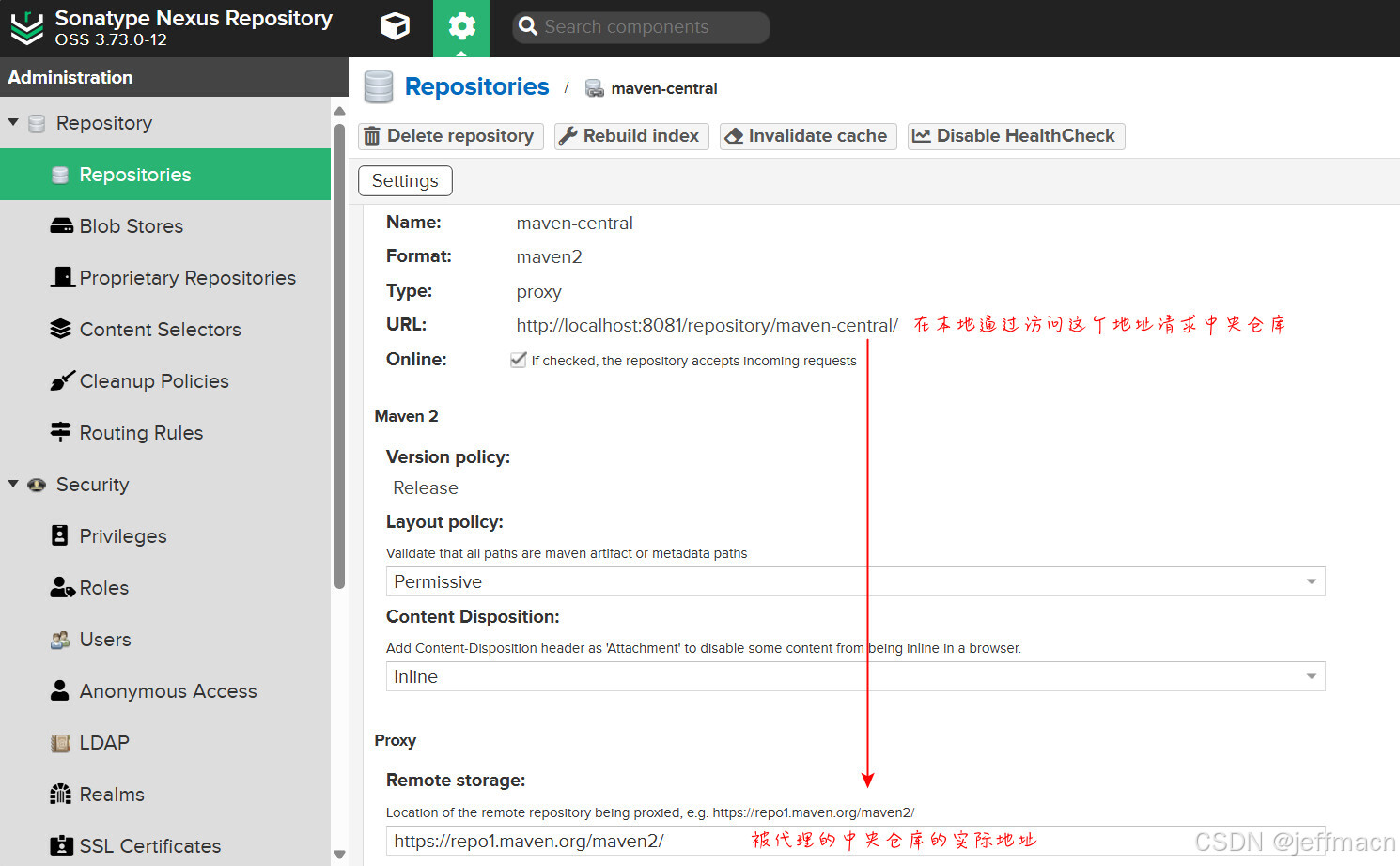Click the eraser icon on Invalidate cache
Viewport: 1400px width, 866px height.
[x=734, y=136]
